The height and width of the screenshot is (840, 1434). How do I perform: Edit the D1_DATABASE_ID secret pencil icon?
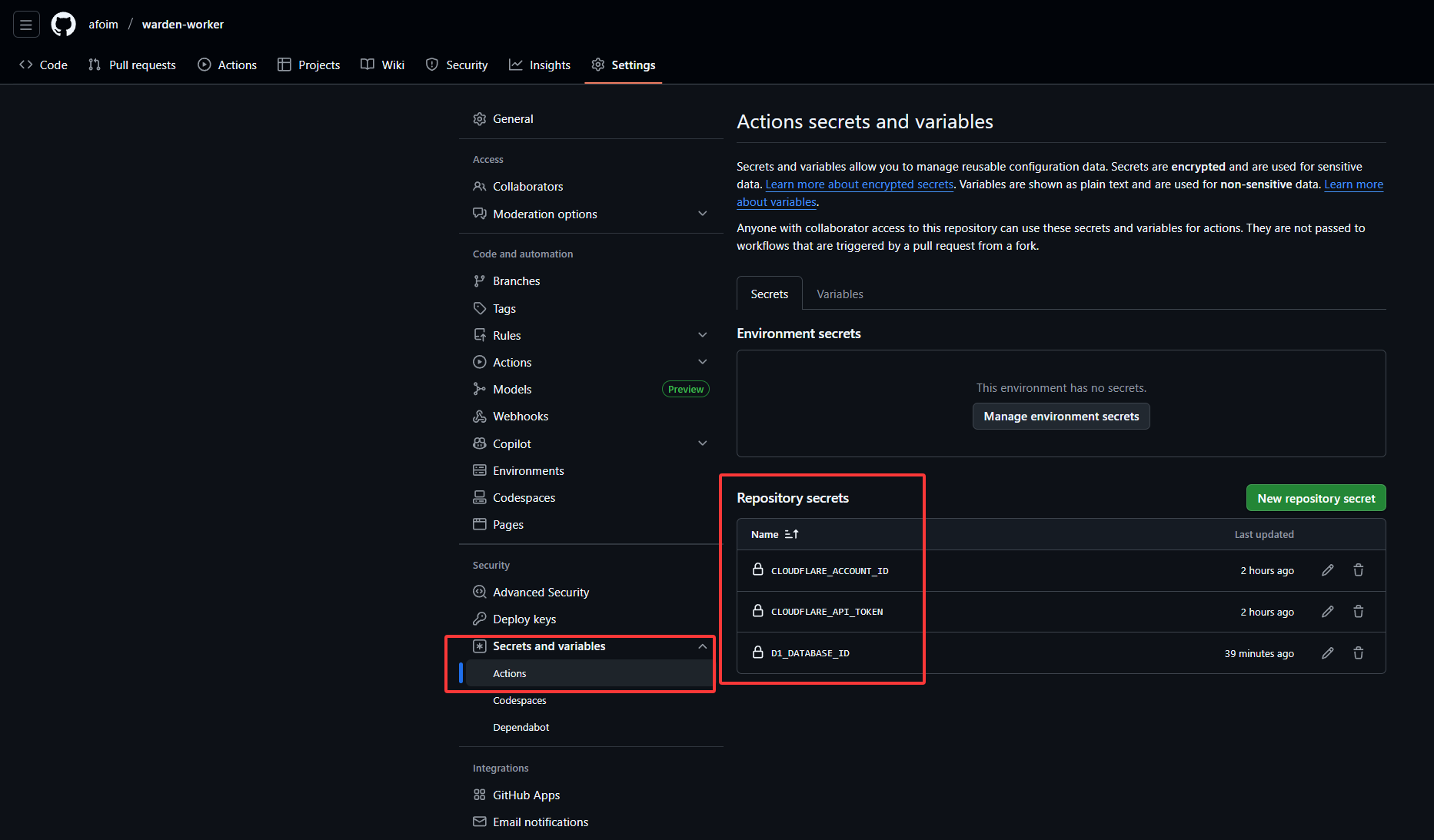pyautogui.click(x=1328, y=653)
